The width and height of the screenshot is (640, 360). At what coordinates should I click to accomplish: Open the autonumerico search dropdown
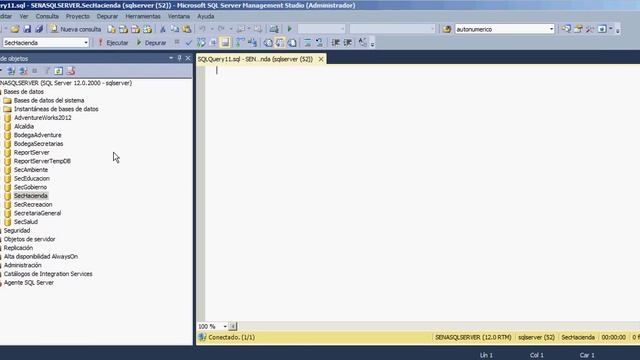pyautogui.click(x=551, y=29)
